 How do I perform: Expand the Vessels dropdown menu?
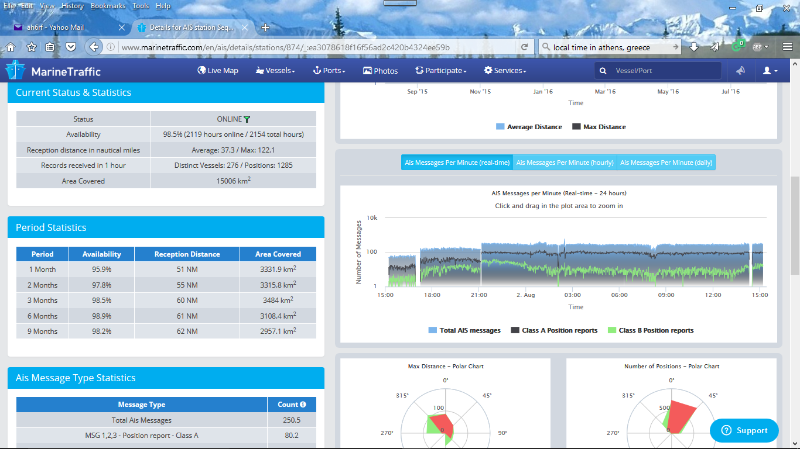click(x=278, y=71)
